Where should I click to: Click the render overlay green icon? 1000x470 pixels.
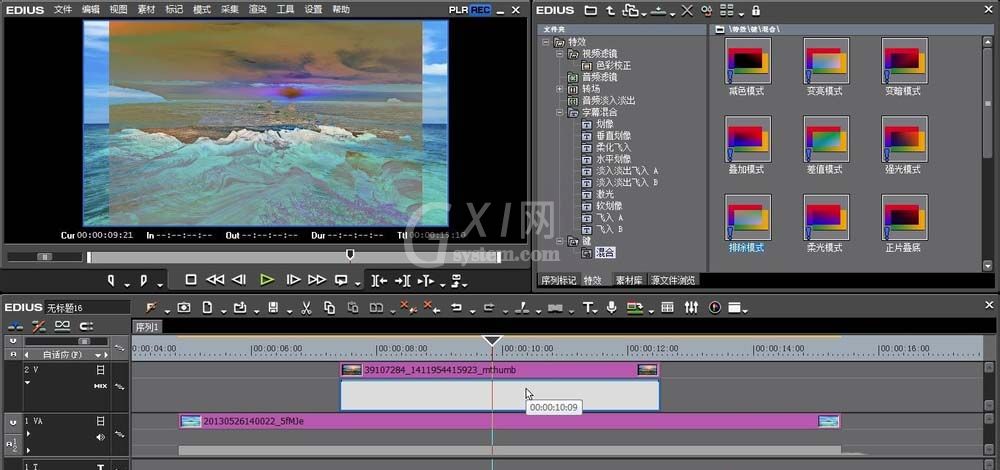point(635,308)
